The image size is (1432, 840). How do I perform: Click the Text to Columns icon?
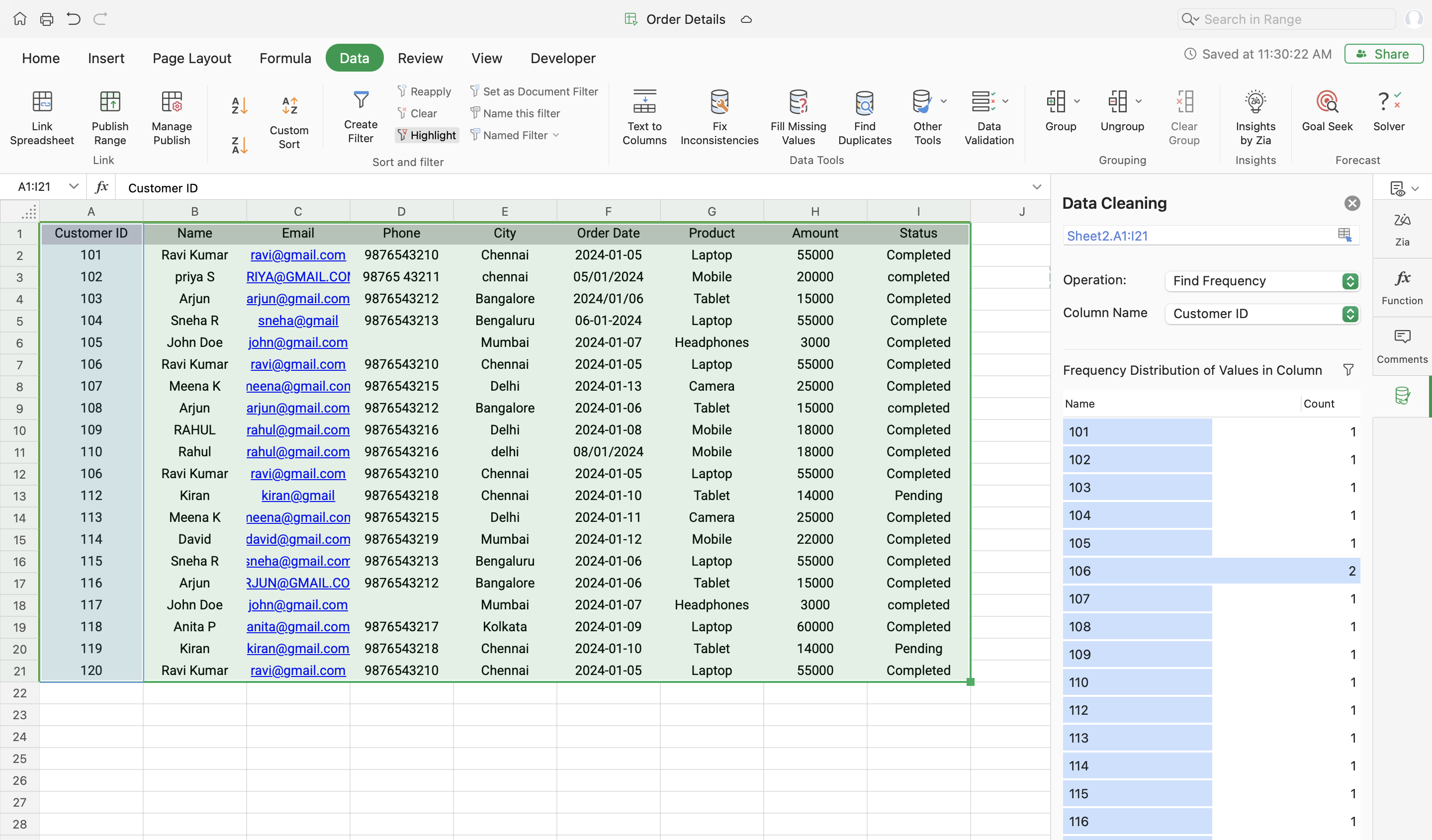(x=644, y=103)
